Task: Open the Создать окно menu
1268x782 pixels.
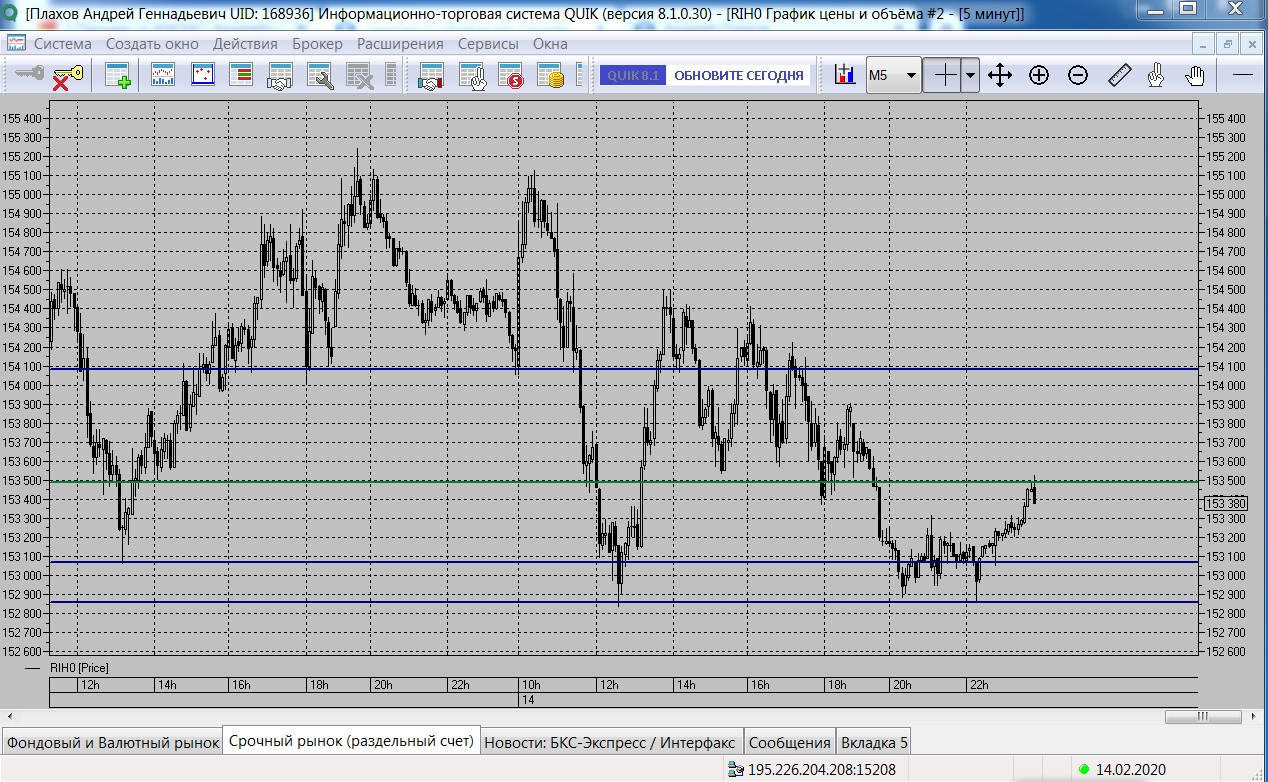Action: (152, 44)
